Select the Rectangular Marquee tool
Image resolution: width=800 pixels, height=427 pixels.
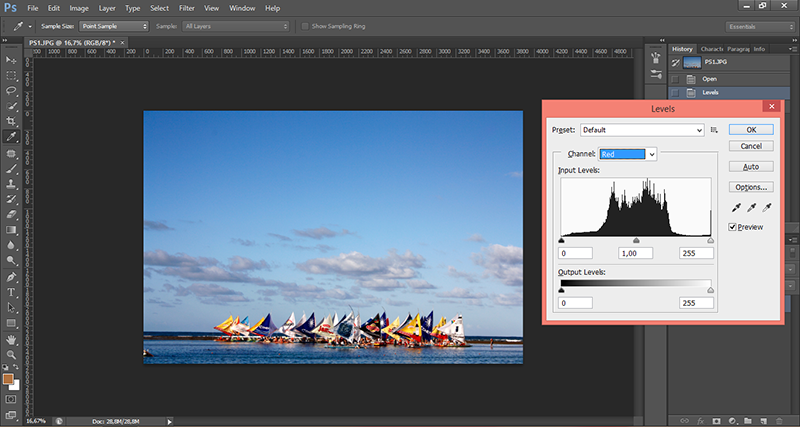pyautogui.click(x=11, y=75)
